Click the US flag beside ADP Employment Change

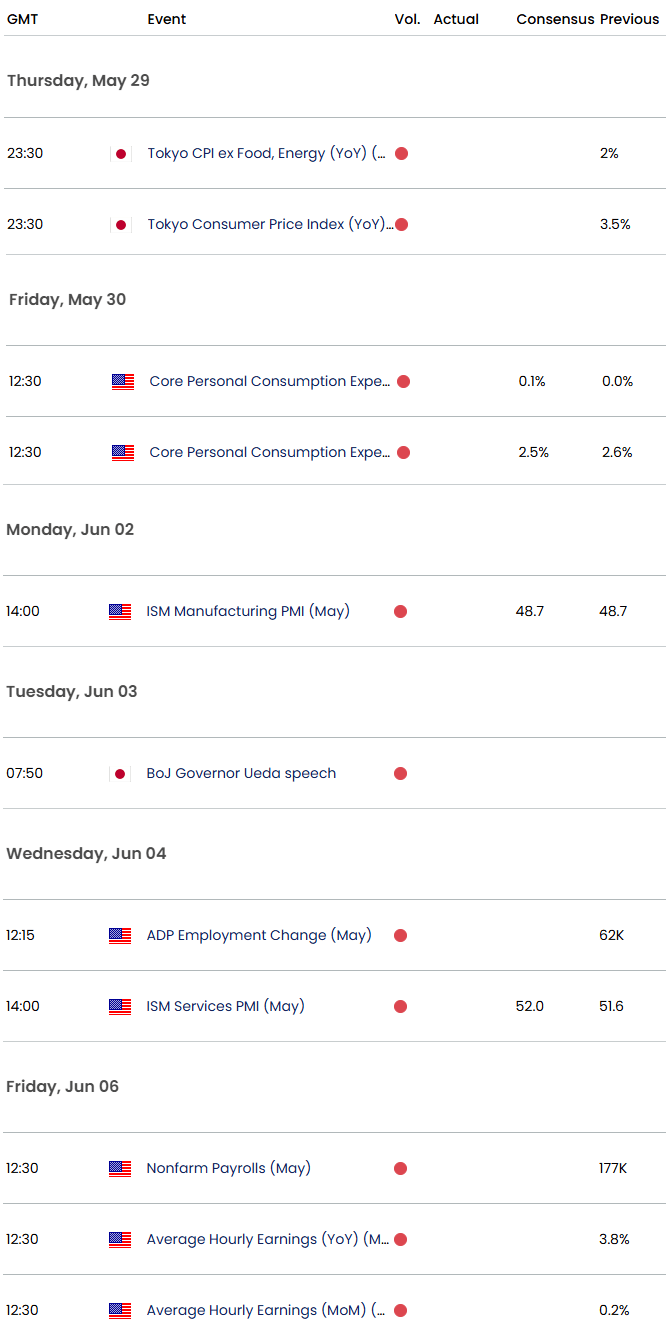pyautogui.click(x=120, y=935)
